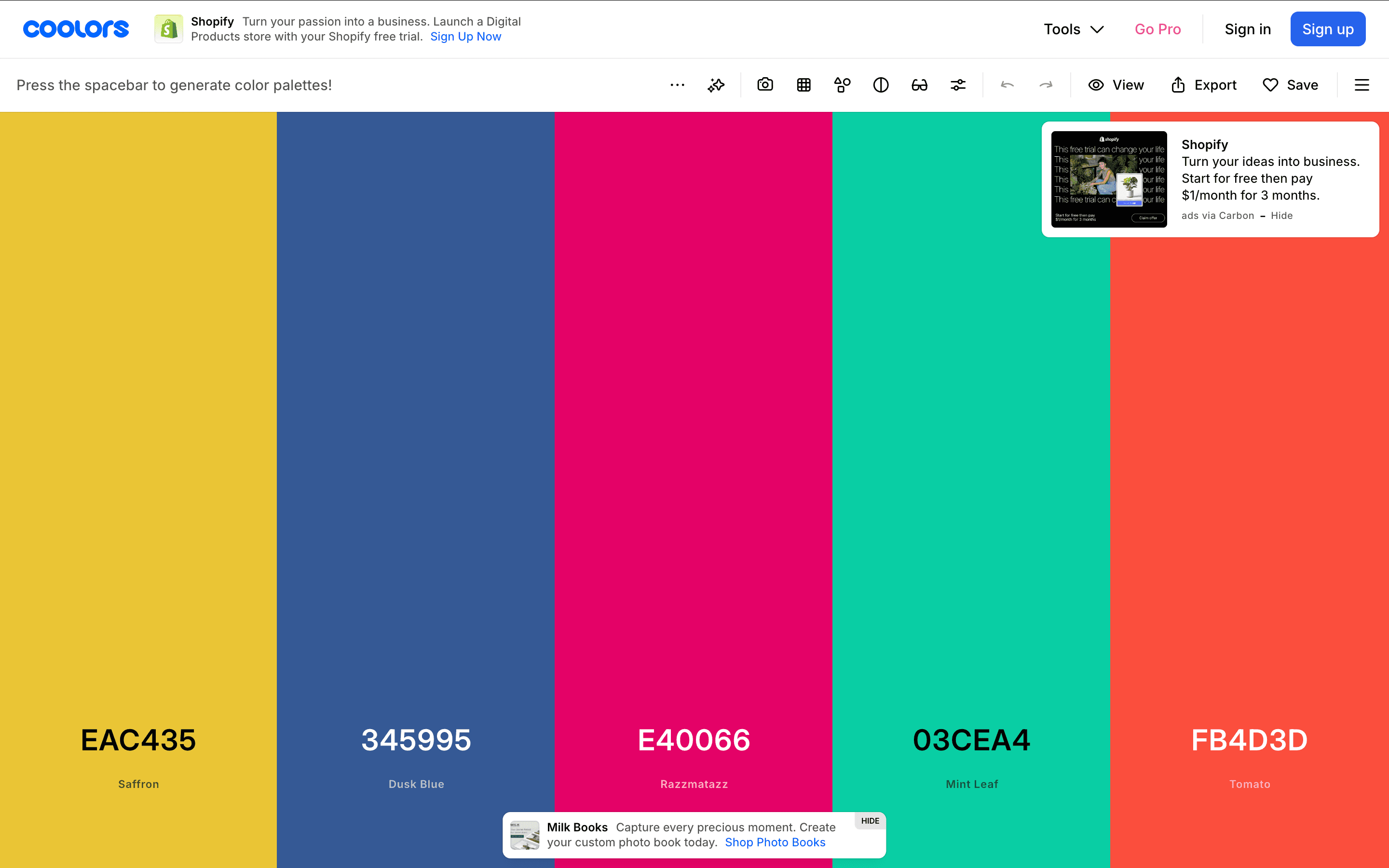Open the palette grid view icon
The width and height of the screenshot is (1389, 868).
point(803,85)
